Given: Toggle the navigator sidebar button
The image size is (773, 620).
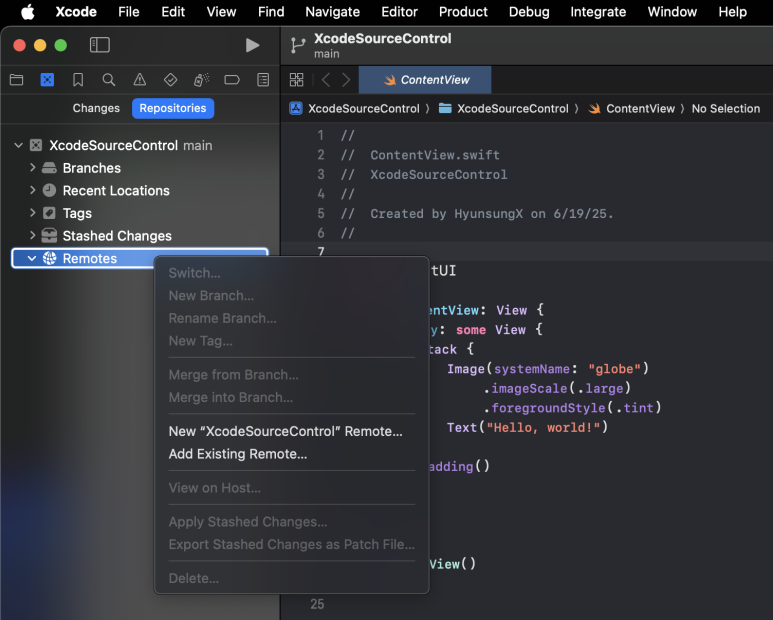Looking at the screenshot, I should click(100, 45).
